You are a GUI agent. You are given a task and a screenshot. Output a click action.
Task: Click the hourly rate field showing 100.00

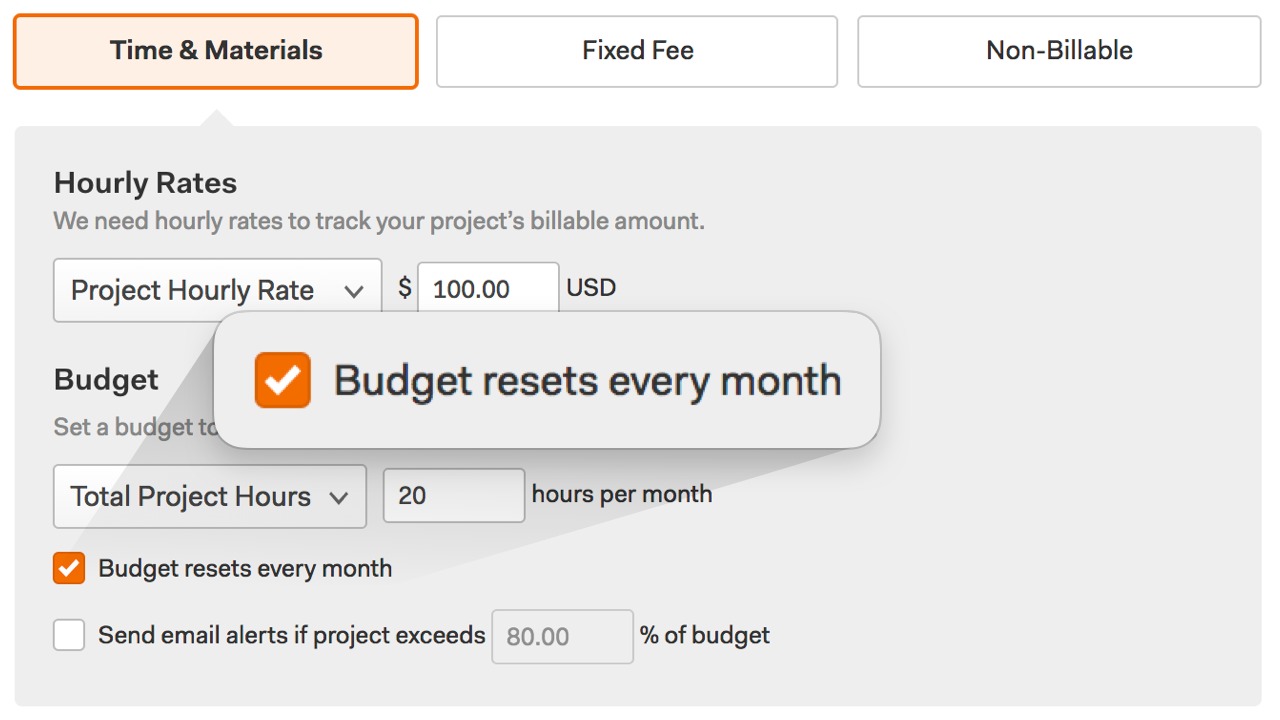[x=487, y=288]
